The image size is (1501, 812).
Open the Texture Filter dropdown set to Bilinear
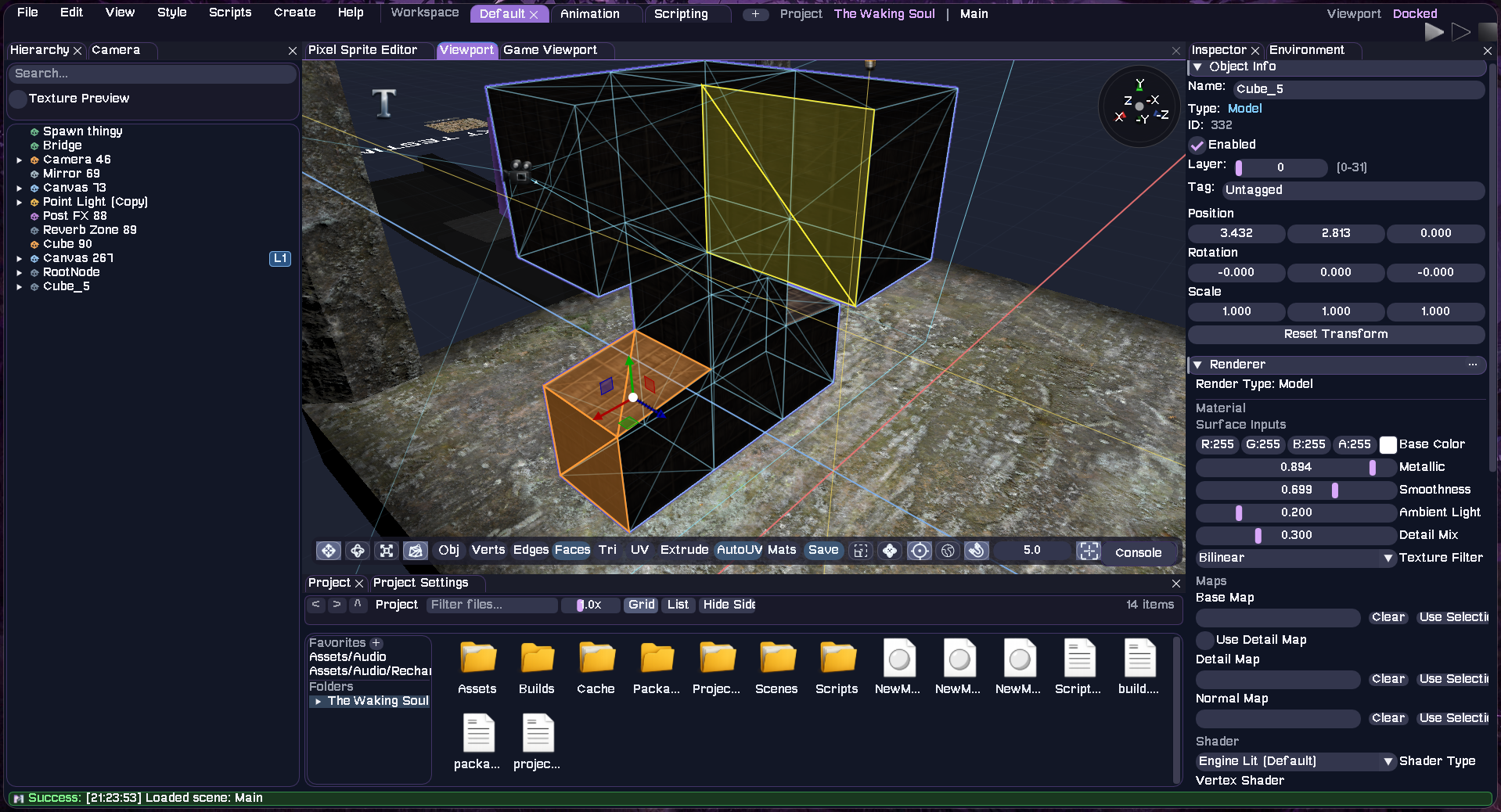pyautogui.click(x=1295, y=558)
